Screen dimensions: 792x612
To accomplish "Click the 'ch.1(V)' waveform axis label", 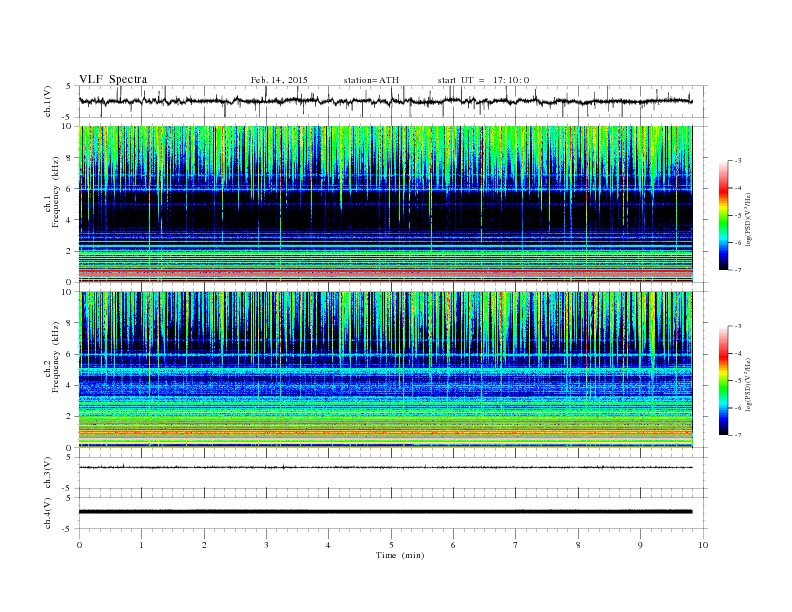I will pyautogui.click(x=48, y=101).
